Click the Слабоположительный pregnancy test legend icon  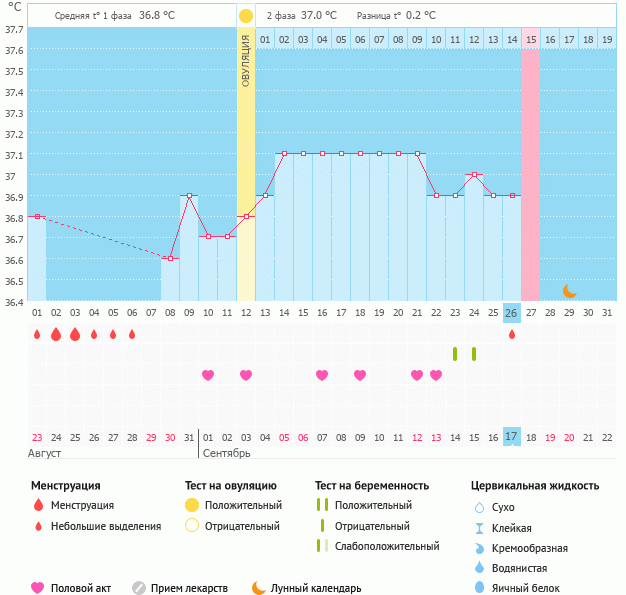[x=322, y=546]
